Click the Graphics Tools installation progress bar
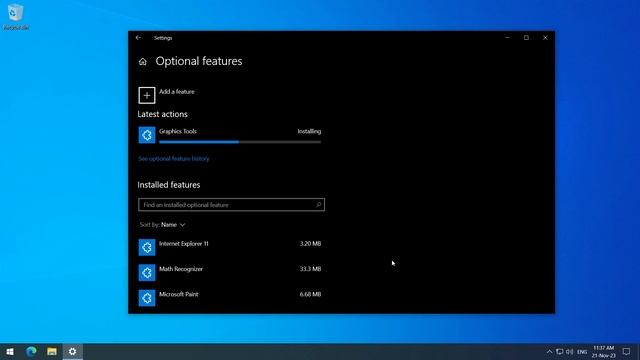The height and width of the screenshot is (360, 640). (240, 142)
